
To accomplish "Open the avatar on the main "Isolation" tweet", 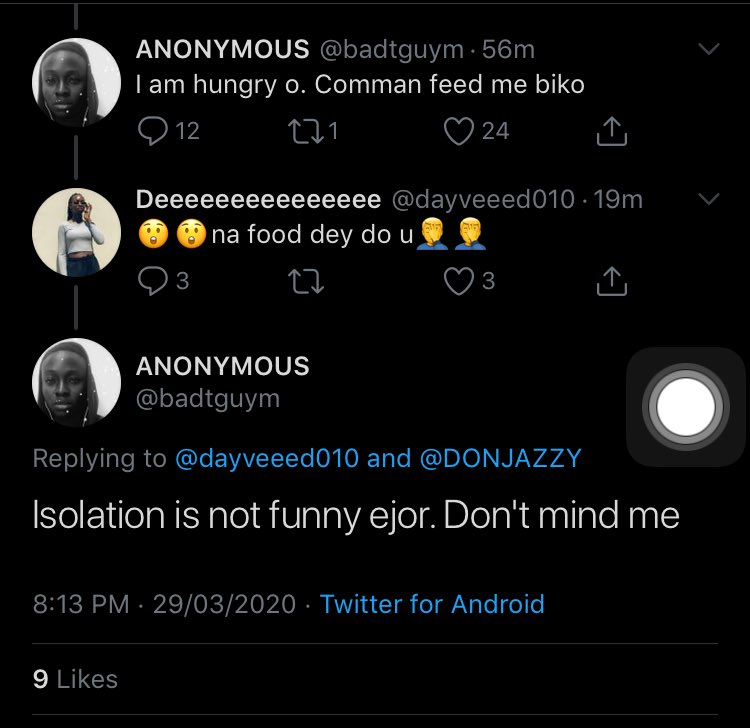I will point(77,382).
